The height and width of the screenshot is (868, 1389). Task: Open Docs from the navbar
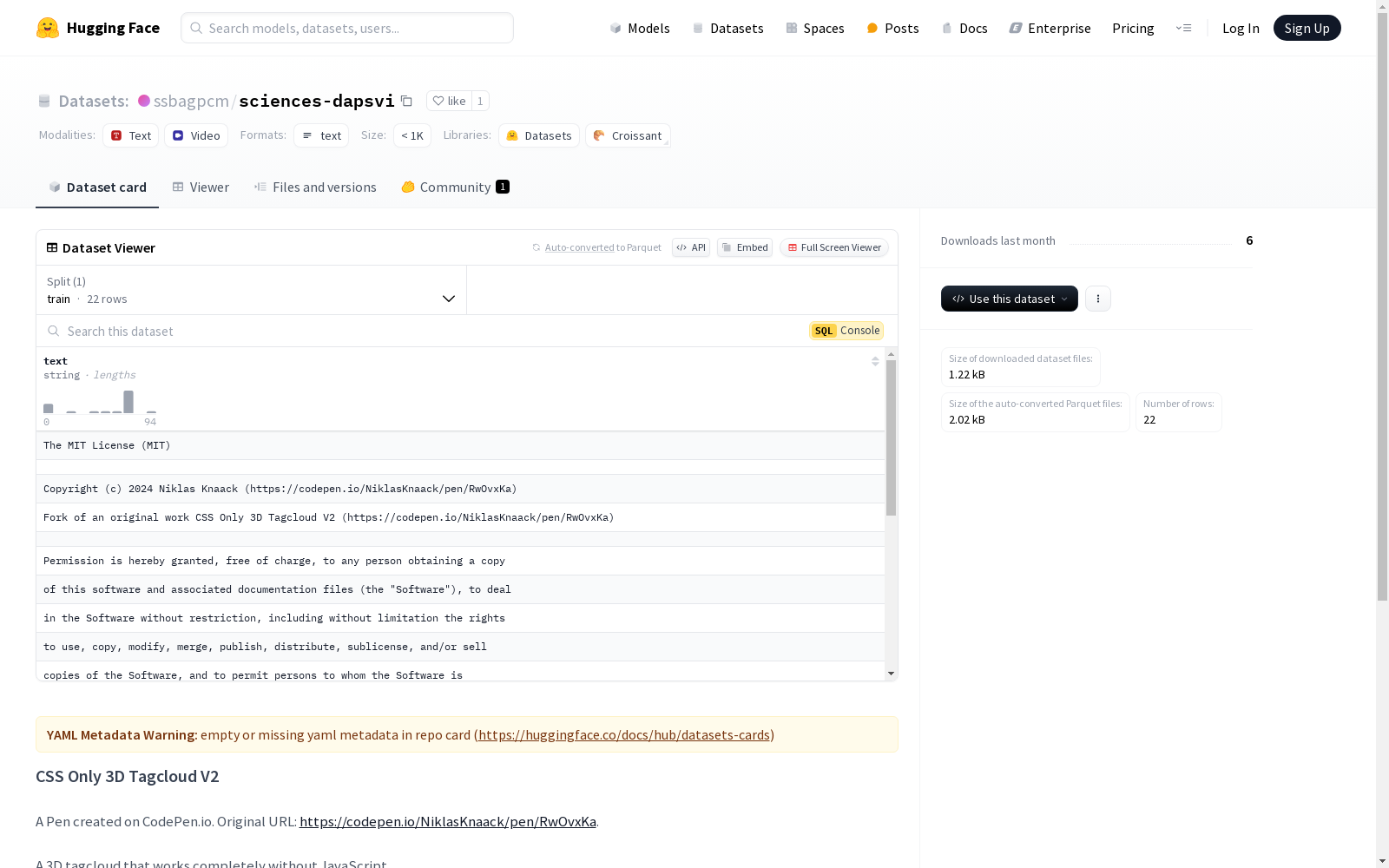964,28
